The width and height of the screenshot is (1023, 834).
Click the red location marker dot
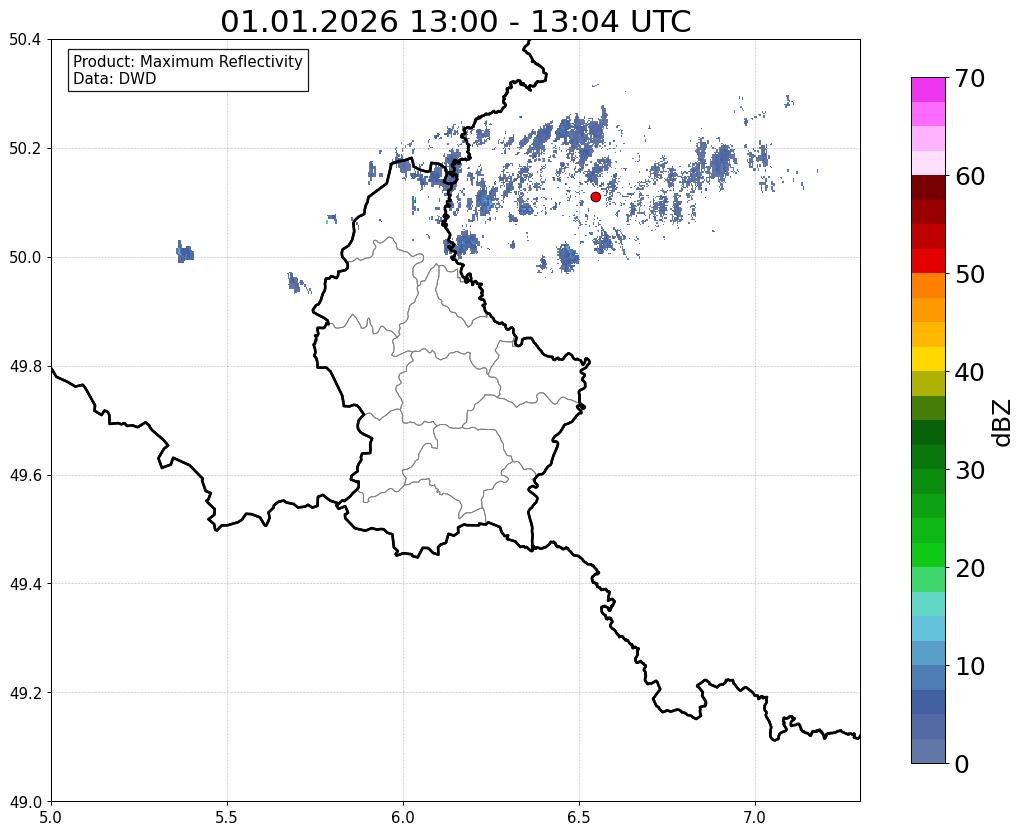(x=595, y=197)
